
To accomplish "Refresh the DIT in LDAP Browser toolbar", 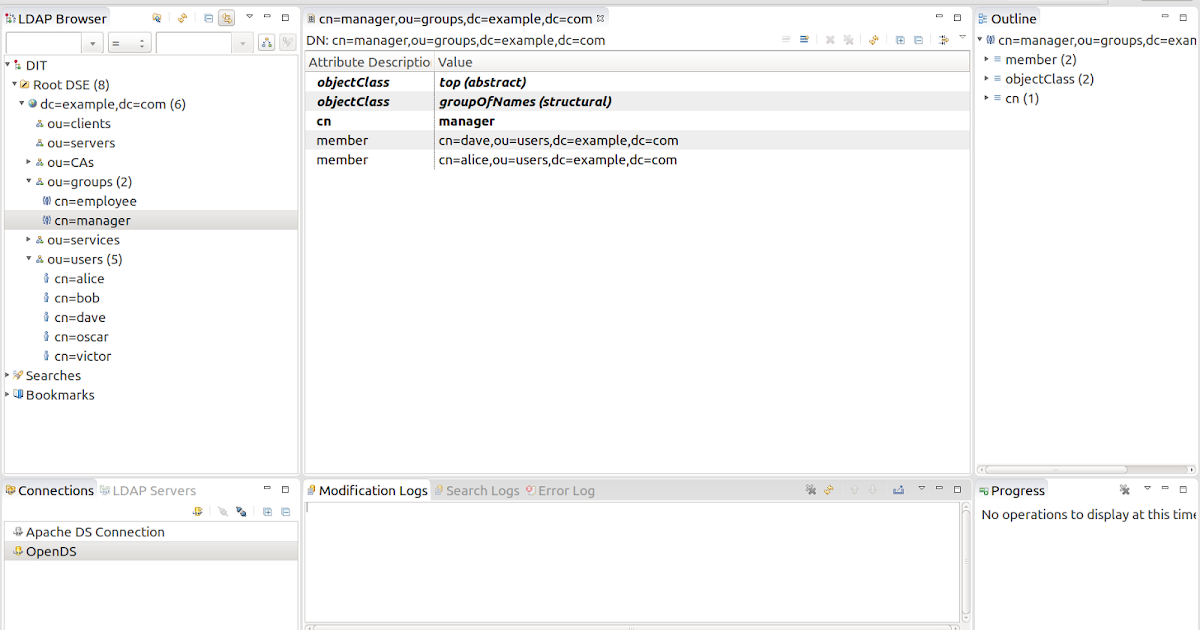I will [x=181, y=19].
